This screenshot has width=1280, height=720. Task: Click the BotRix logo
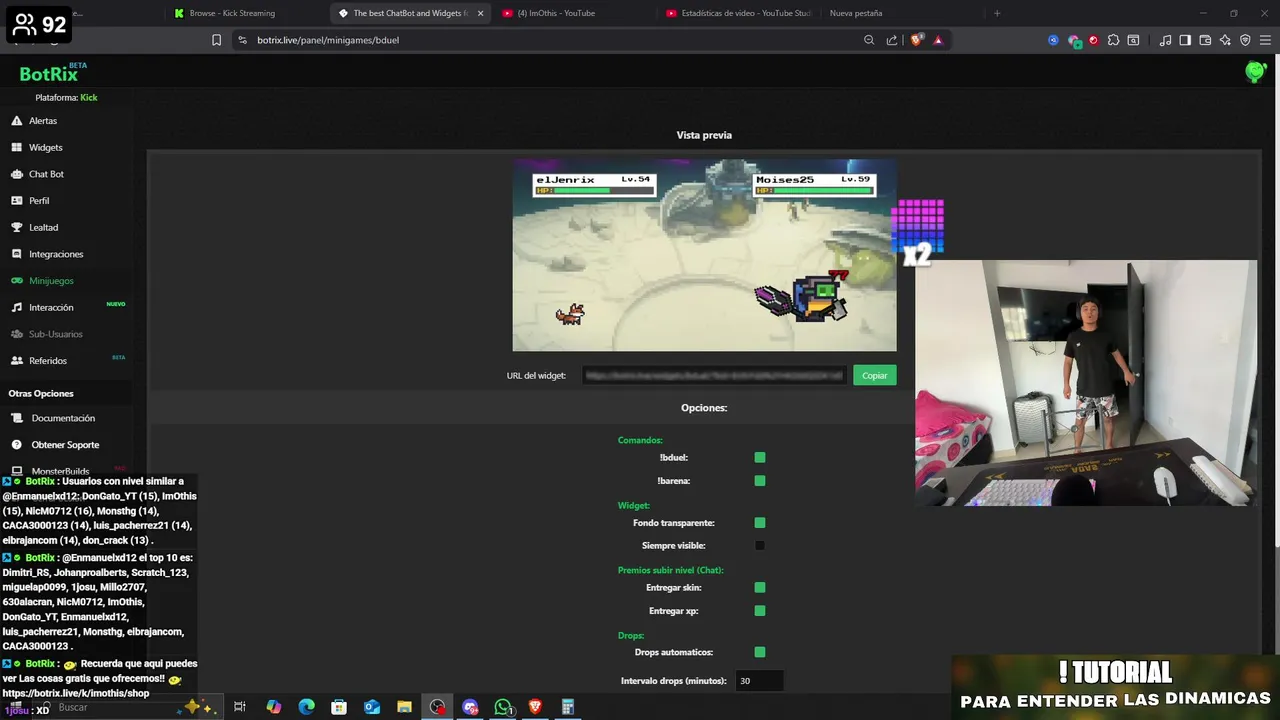49,74
